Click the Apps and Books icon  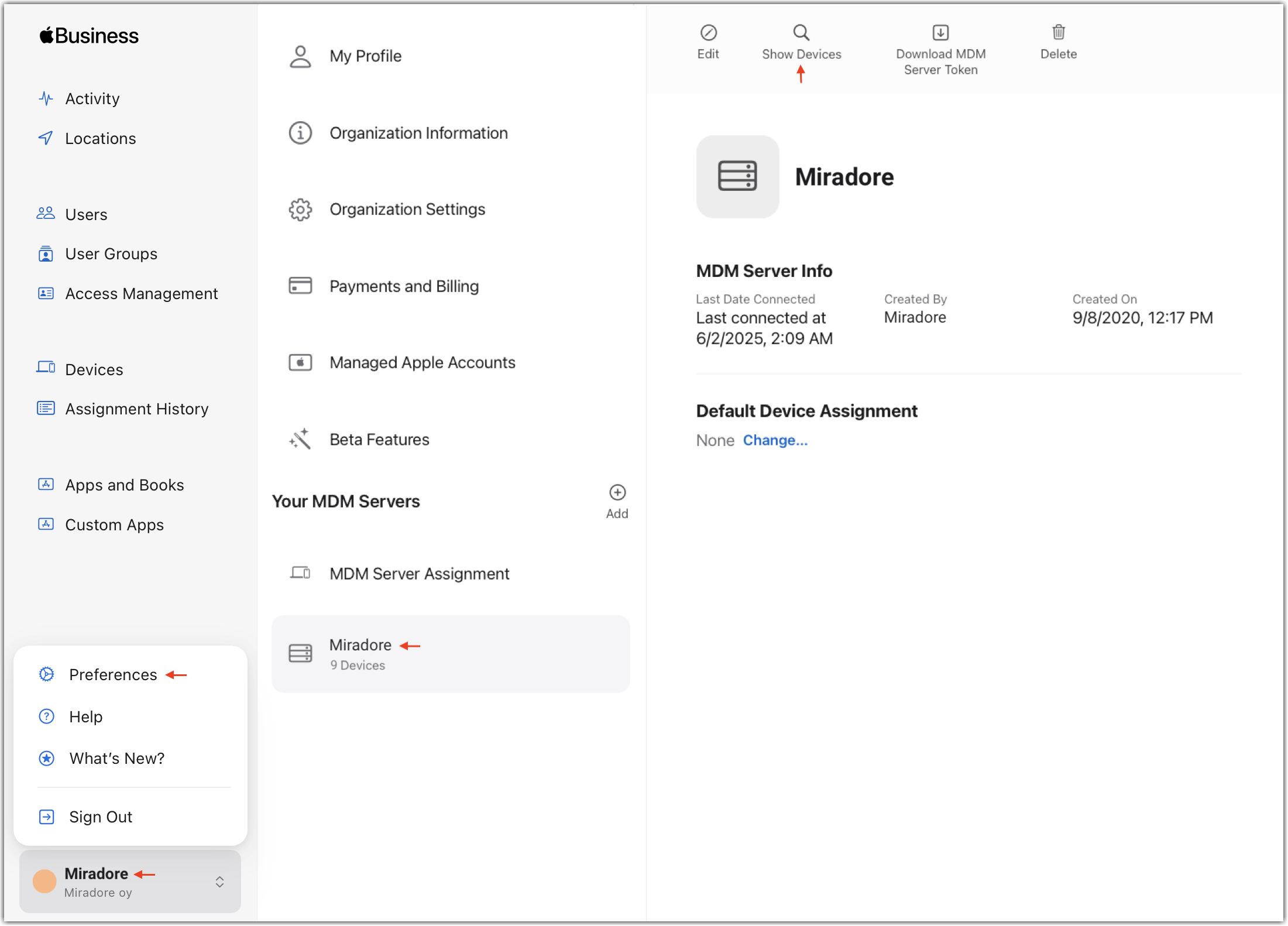tap(46, 484)
